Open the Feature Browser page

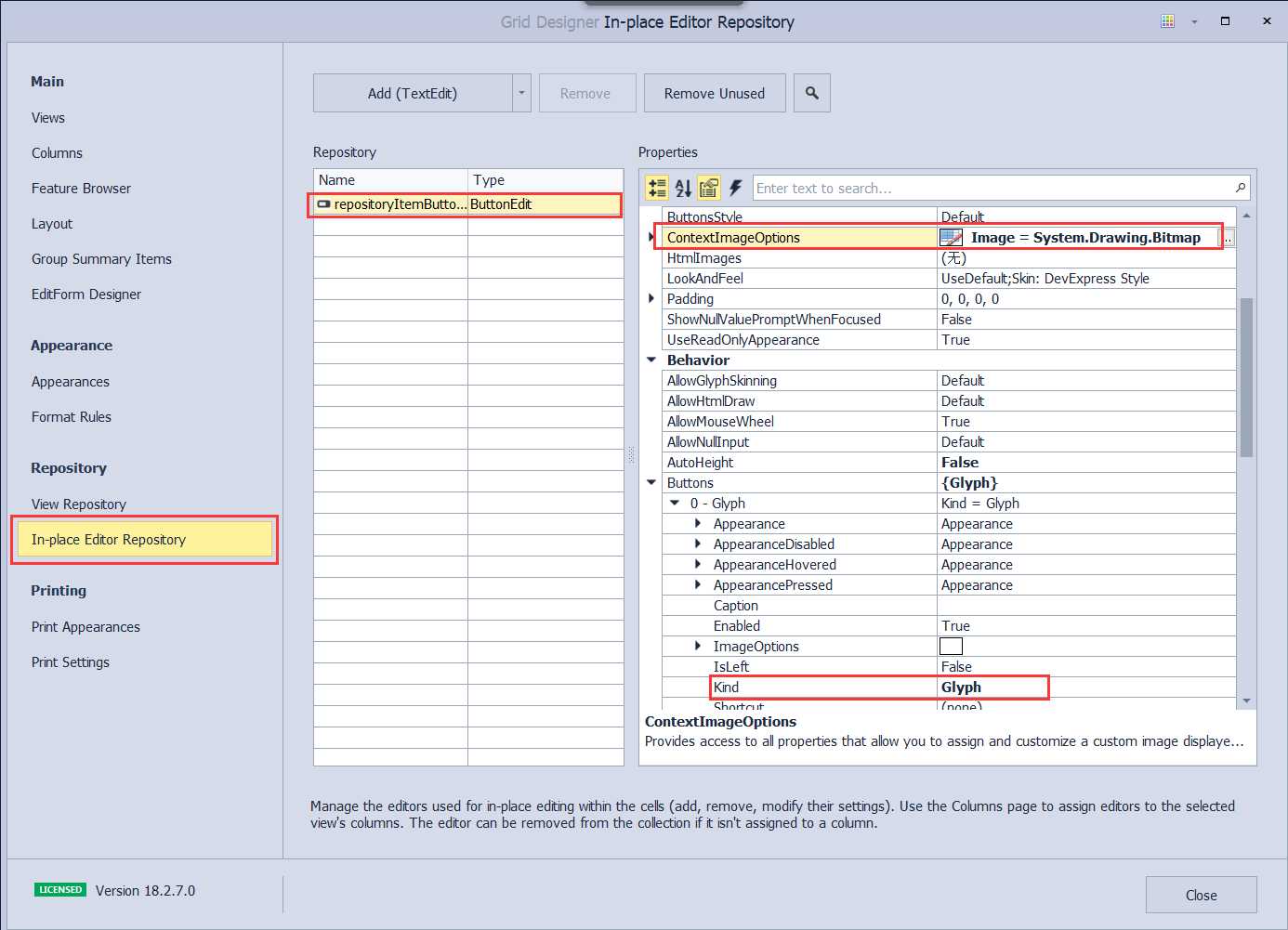[x=81, y=189]
